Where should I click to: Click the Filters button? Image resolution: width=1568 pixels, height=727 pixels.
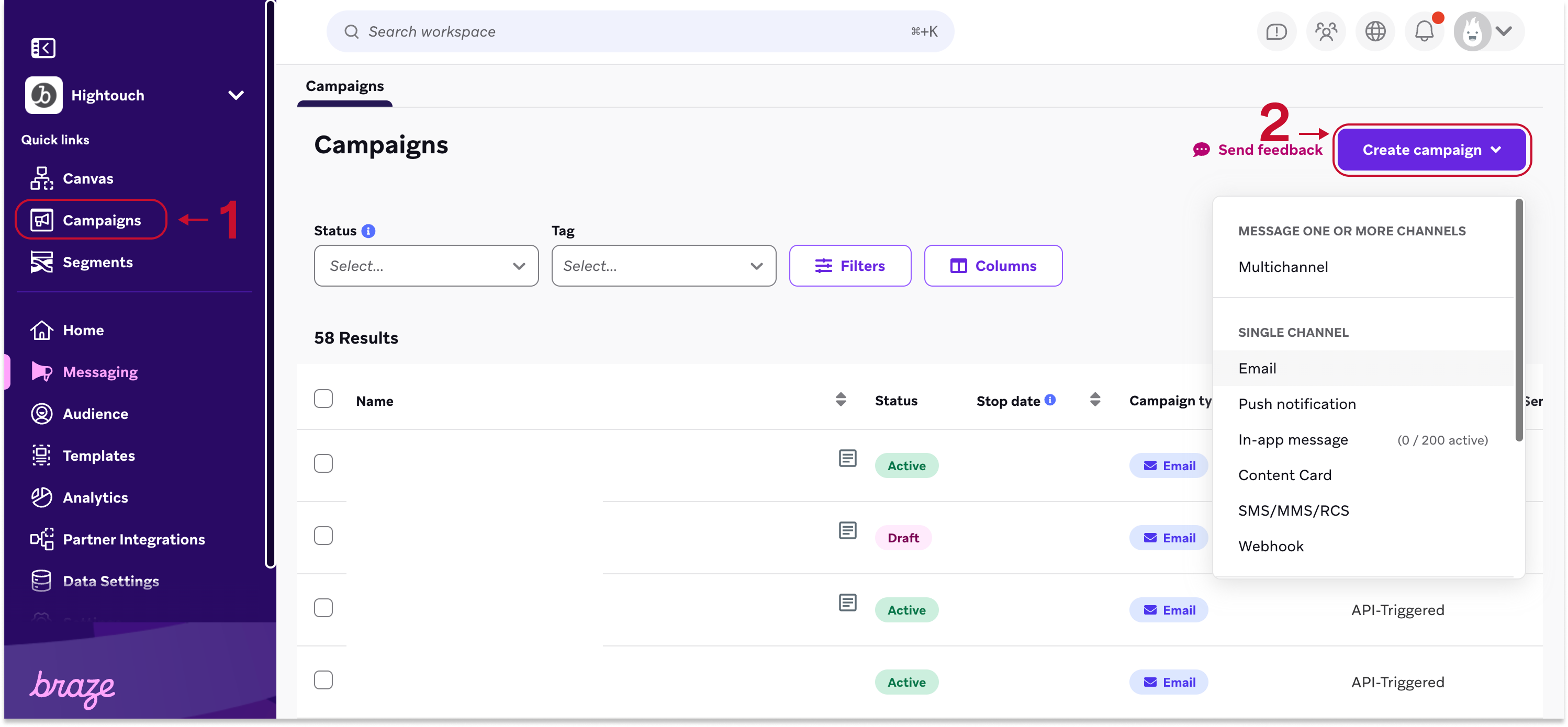point(850,266)
